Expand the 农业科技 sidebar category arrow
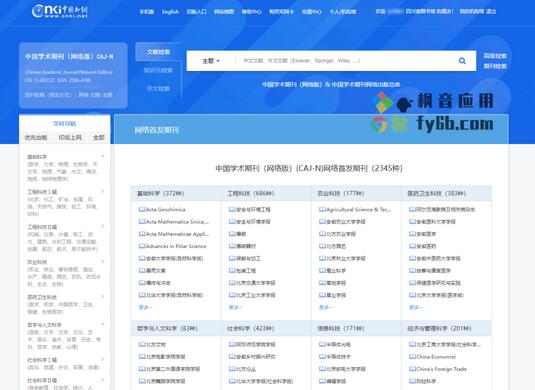Viewport: 535px width, 390px height. click(102, 262)
